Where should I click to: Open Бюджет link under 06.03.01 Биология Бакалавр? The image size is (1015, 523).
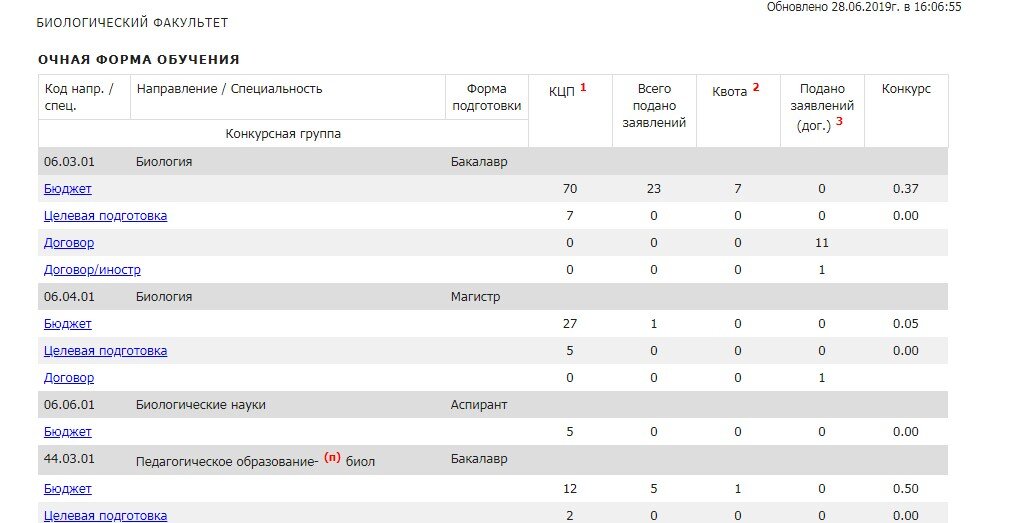pos(68,189)
